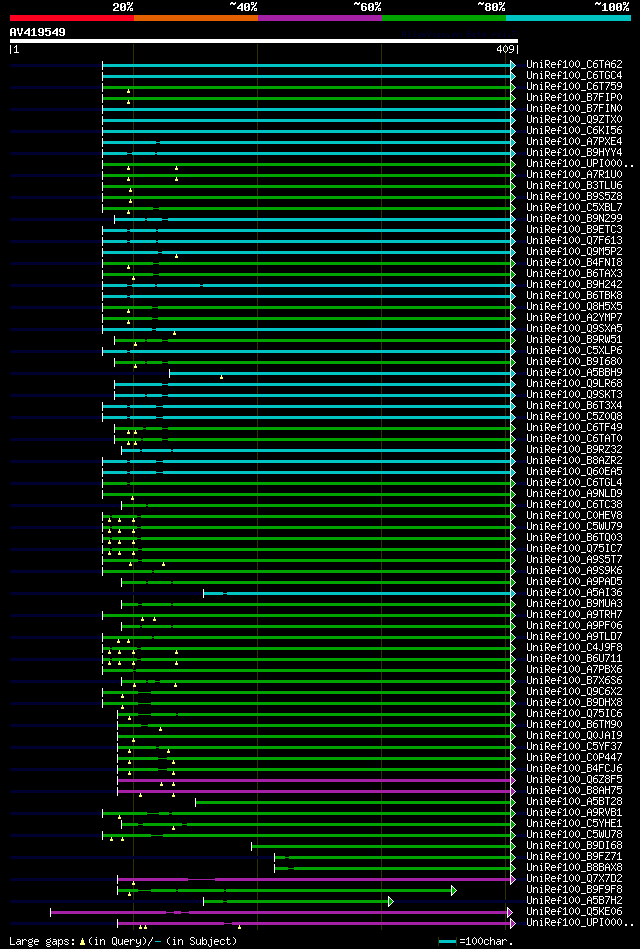Viewport: 640px width, 949px height.
Task: Open the UniRef100_C6KI56 hit label
Action: click(x=575, y=131)
